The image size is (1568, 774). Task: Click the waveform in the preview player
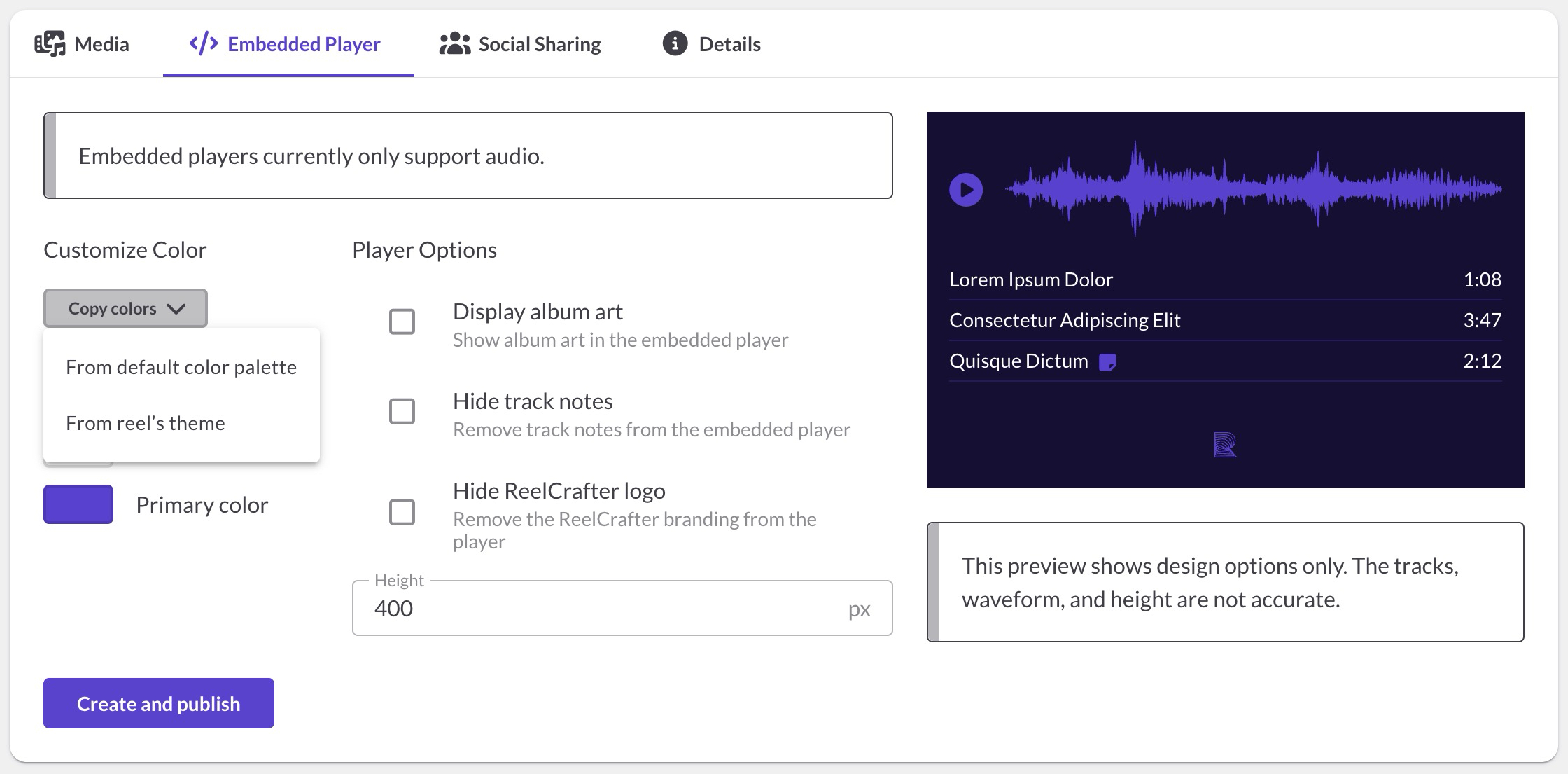(1253, 189)
